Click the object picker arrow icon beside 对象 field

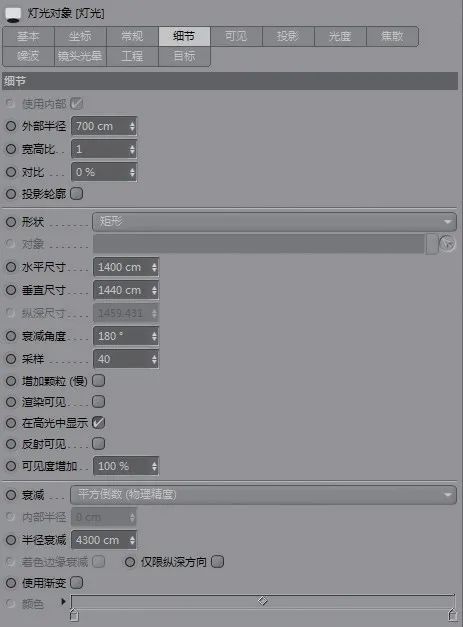click(x=447, y=244)
